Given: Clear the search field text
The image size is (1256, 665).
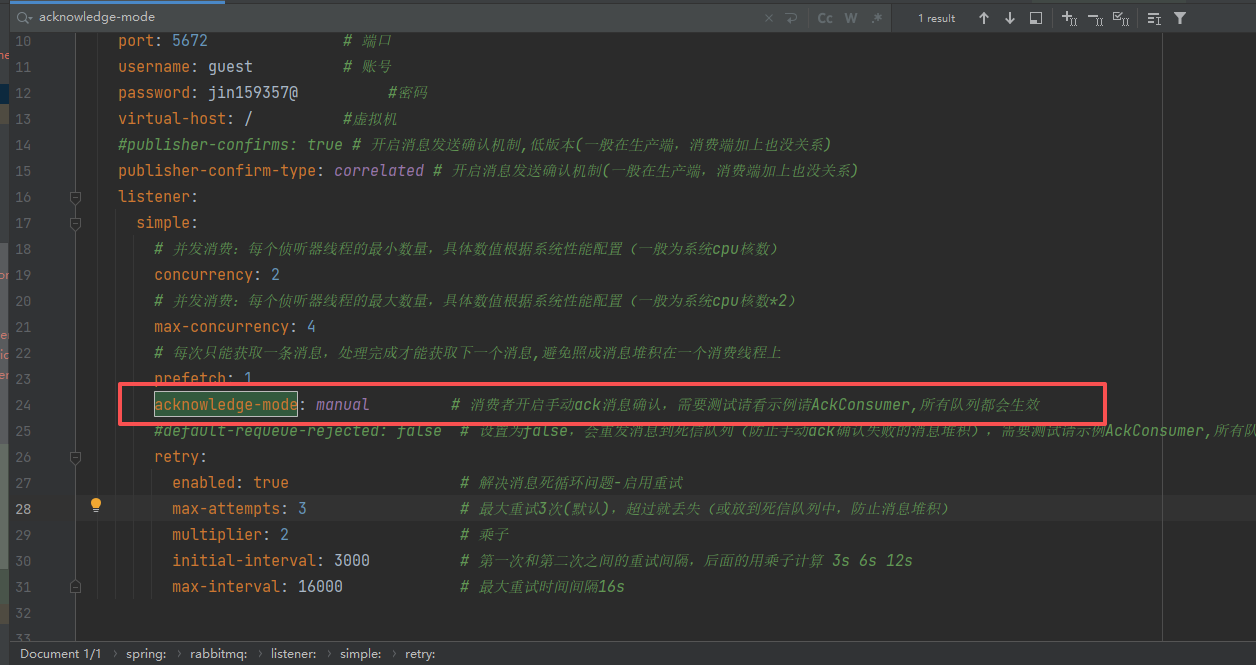Looking at the screenshot, I should 768,18.
